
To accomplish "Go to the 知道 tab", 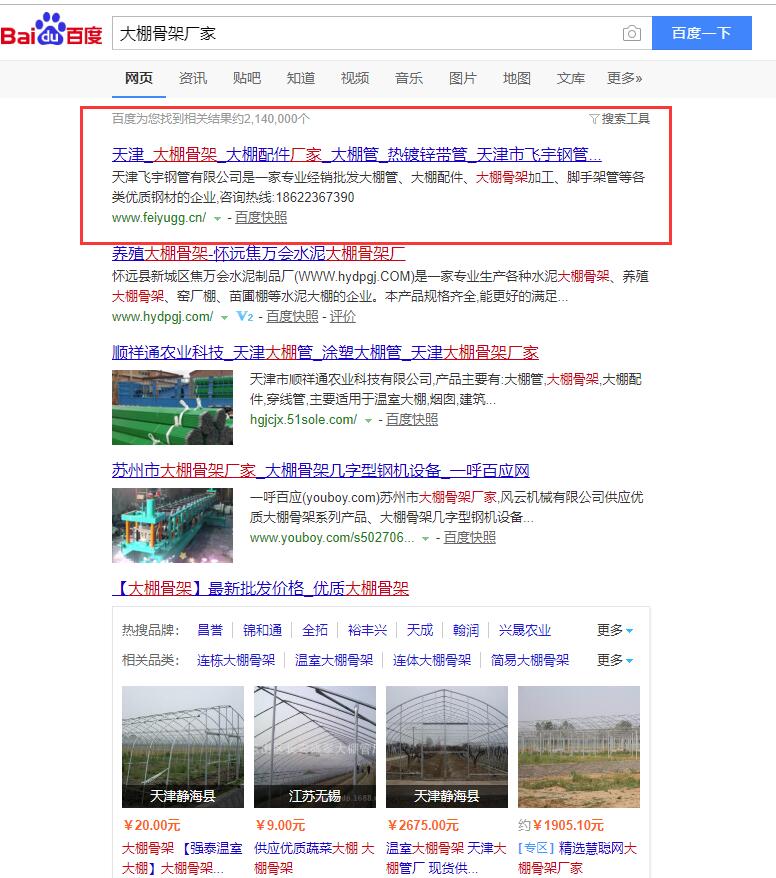I will (x=301, y=78).
